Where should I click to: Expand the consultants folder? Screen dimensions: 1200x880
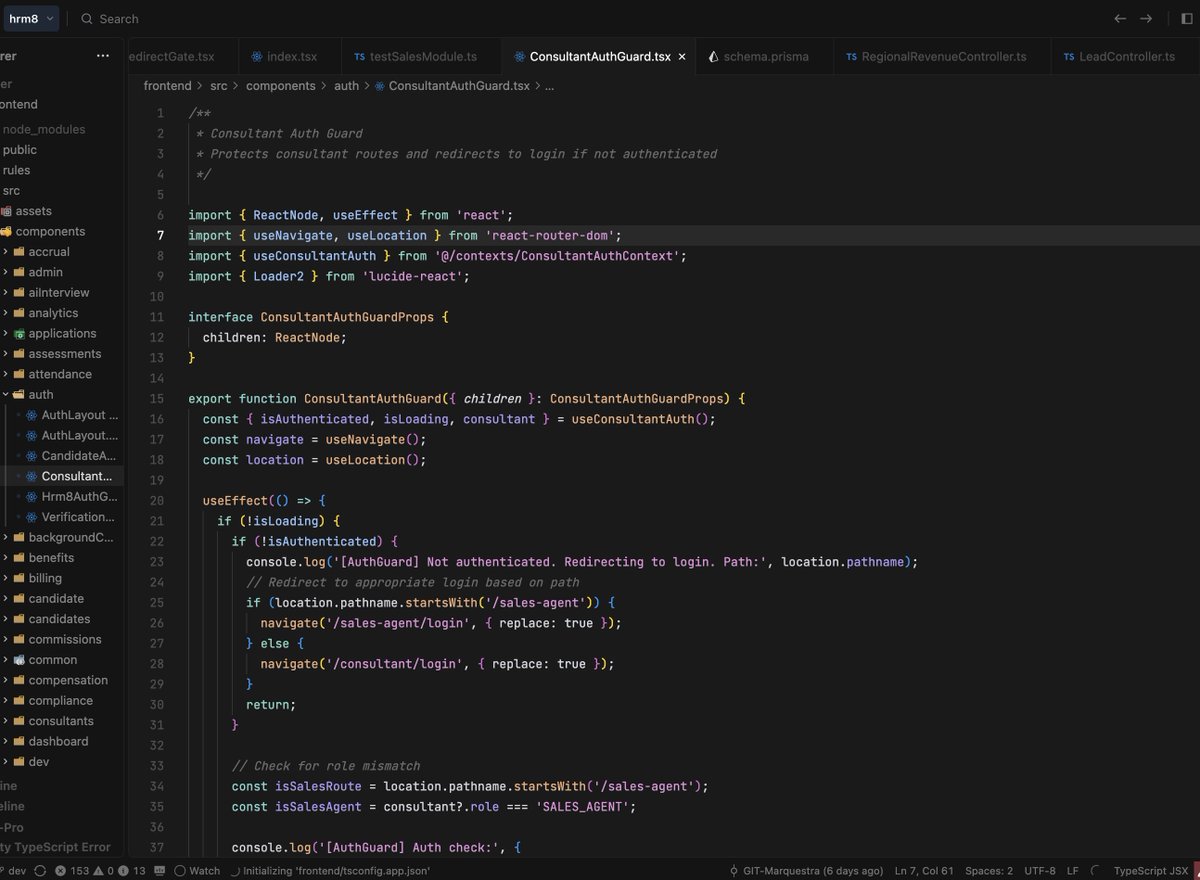click(61, 721)
